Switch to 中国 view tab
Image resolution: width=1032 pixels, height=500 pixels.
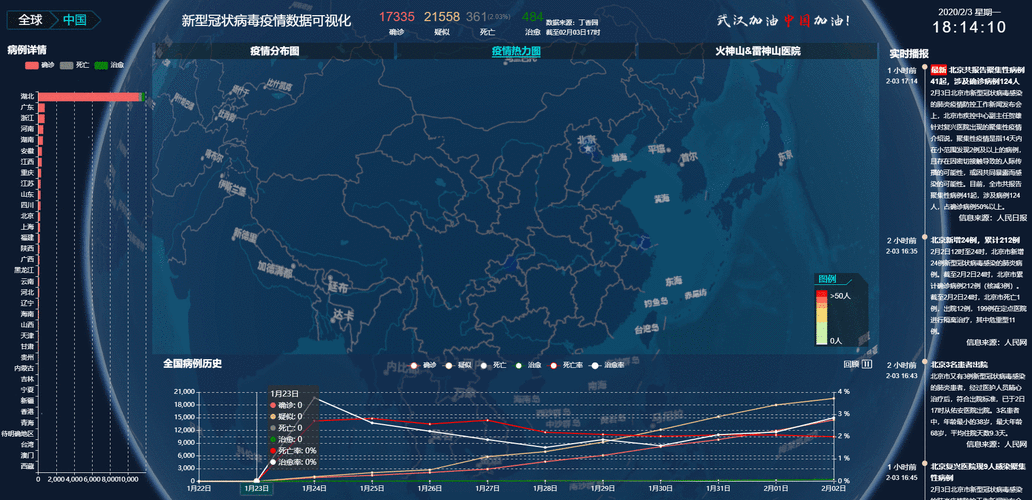click(x=75, y=19)
